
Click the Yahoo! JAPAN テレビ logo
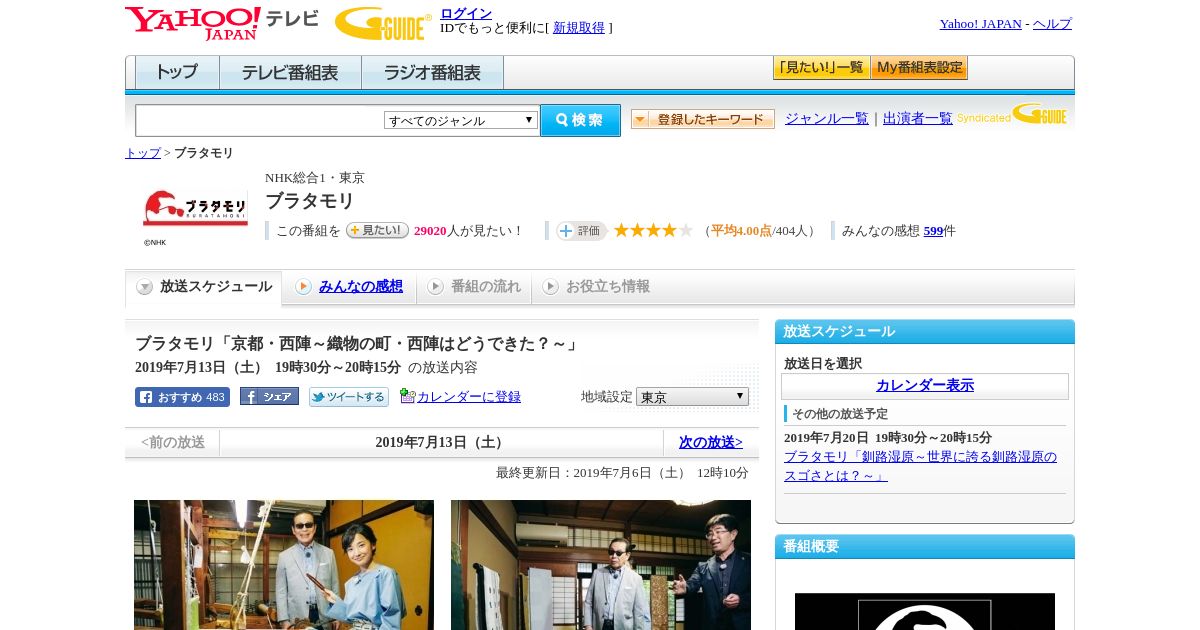222,23
